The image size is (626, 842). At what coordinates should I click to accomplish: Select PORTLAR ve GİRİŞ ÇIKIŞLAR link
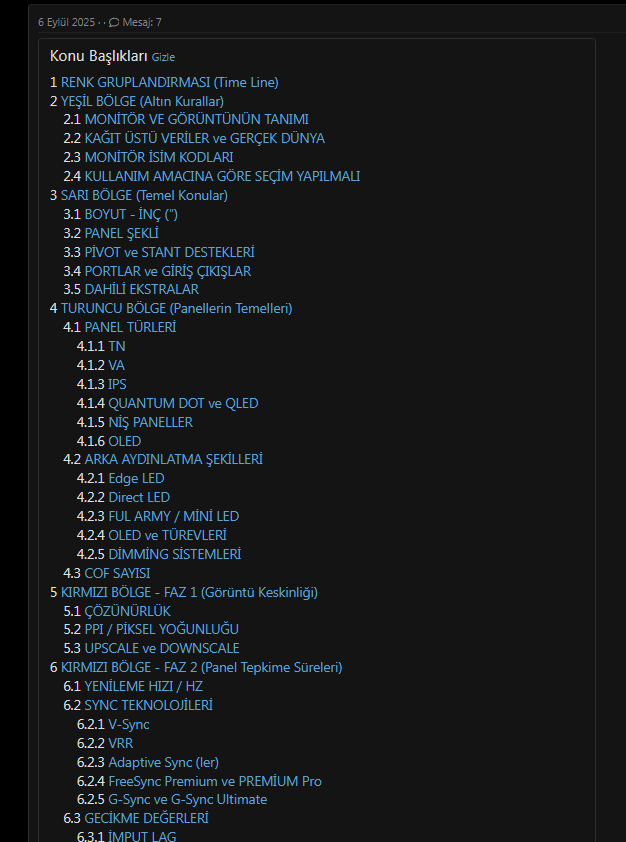pos(168,271)
